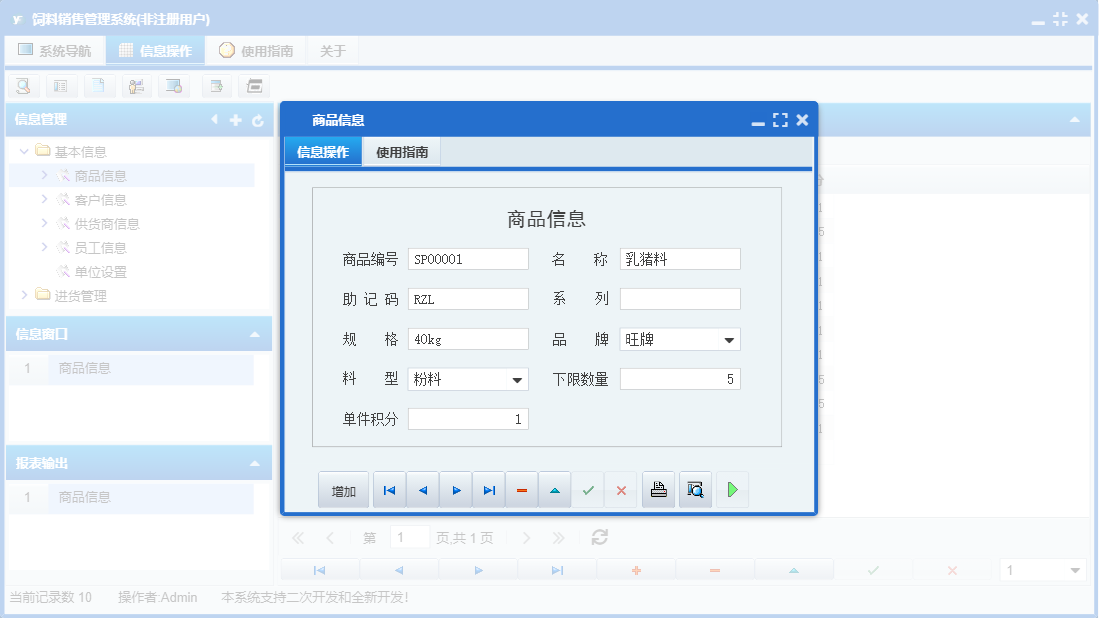Click the 增加 button to add a record
The width and height of the screenshot is (1099, 618).
point(343,489)
